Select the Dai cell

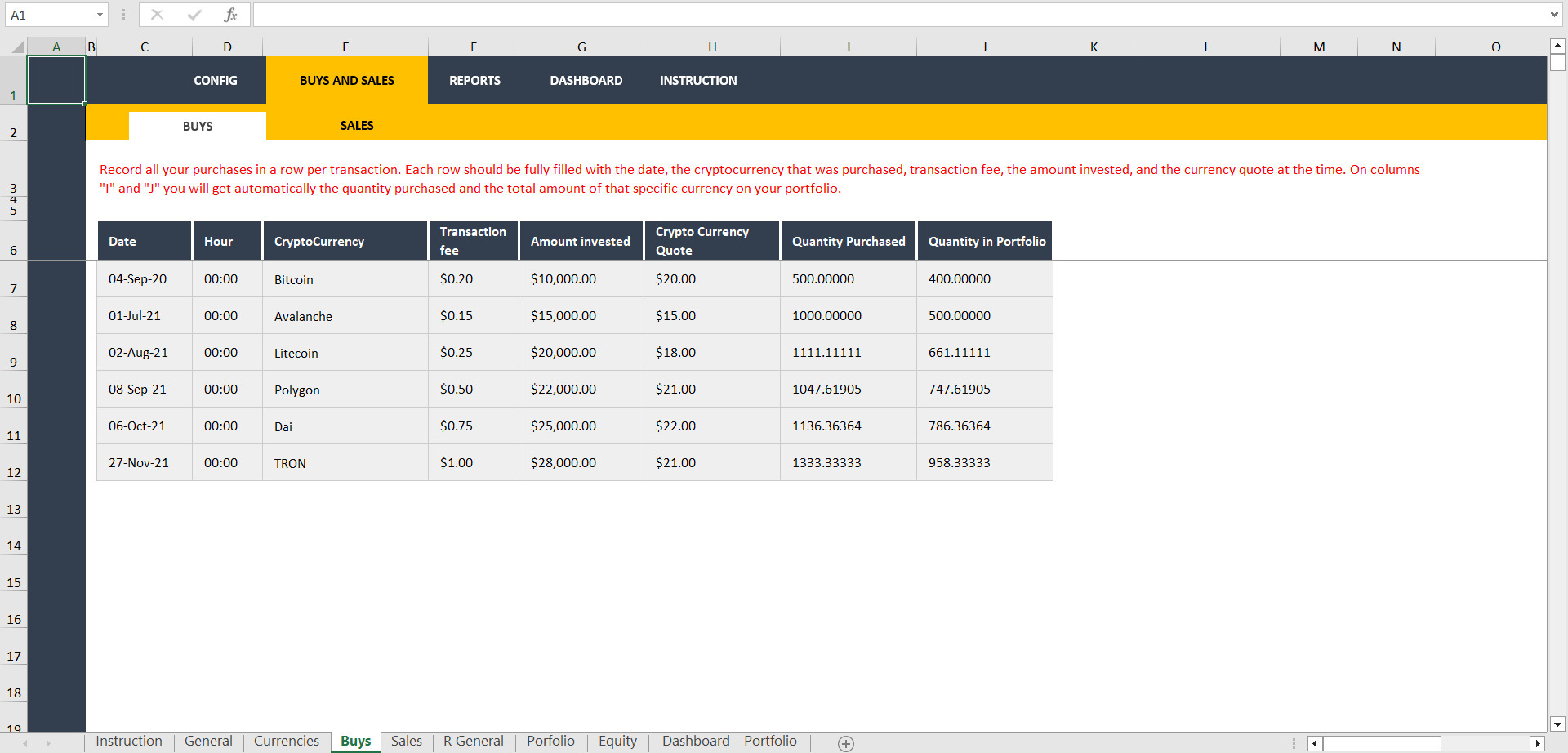(x=345, y=426)
